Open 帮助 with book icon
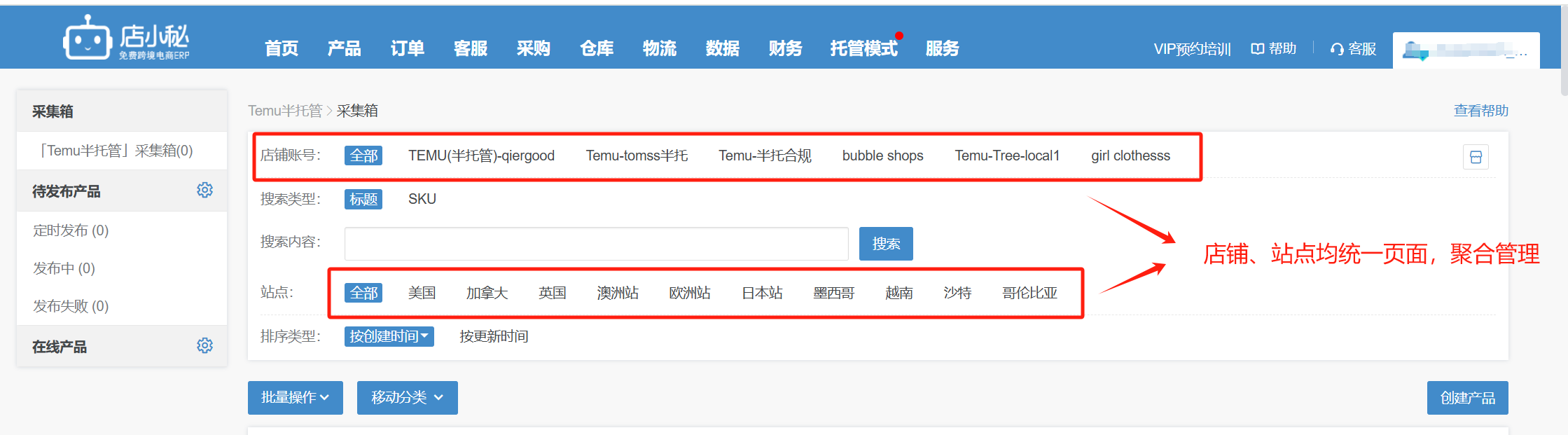The width and height of the screenshot is (1568, 435). (x=1274, y=48)
